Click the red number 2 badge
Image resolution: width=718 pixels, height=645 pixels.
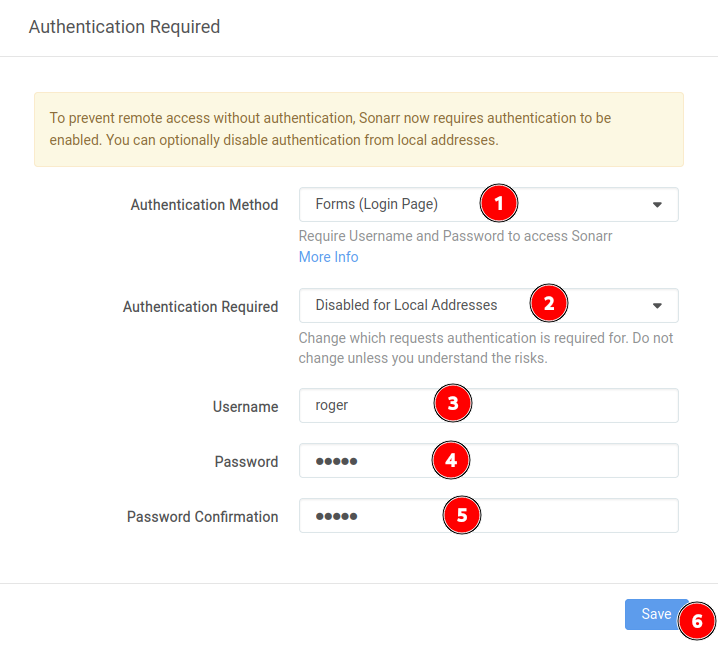point(549,303)
